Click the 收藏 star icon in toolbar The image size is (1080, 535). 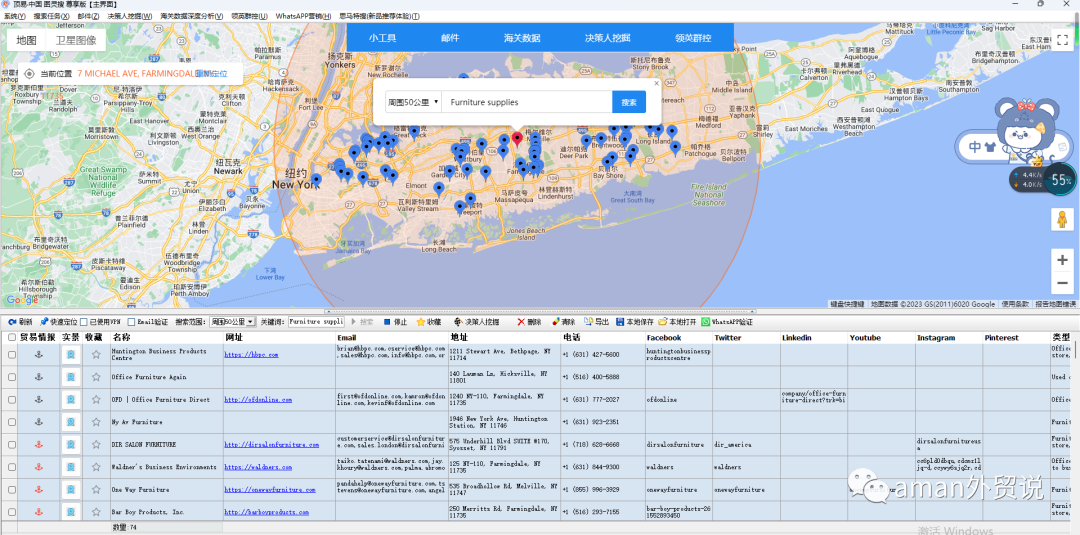point(420,322)
